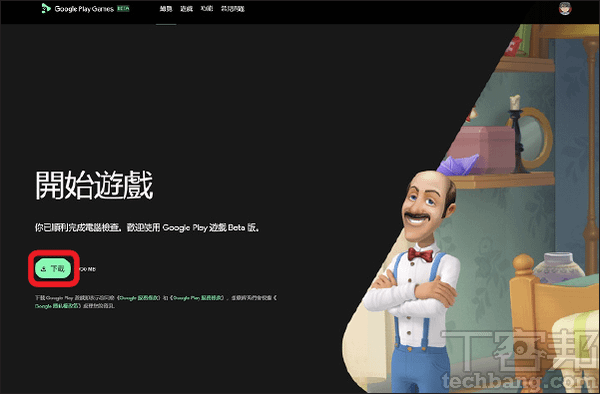Click the welcome message mentioning Google Play 遊戲 Beta
This screenshot has width=600, height=394.
148,228
